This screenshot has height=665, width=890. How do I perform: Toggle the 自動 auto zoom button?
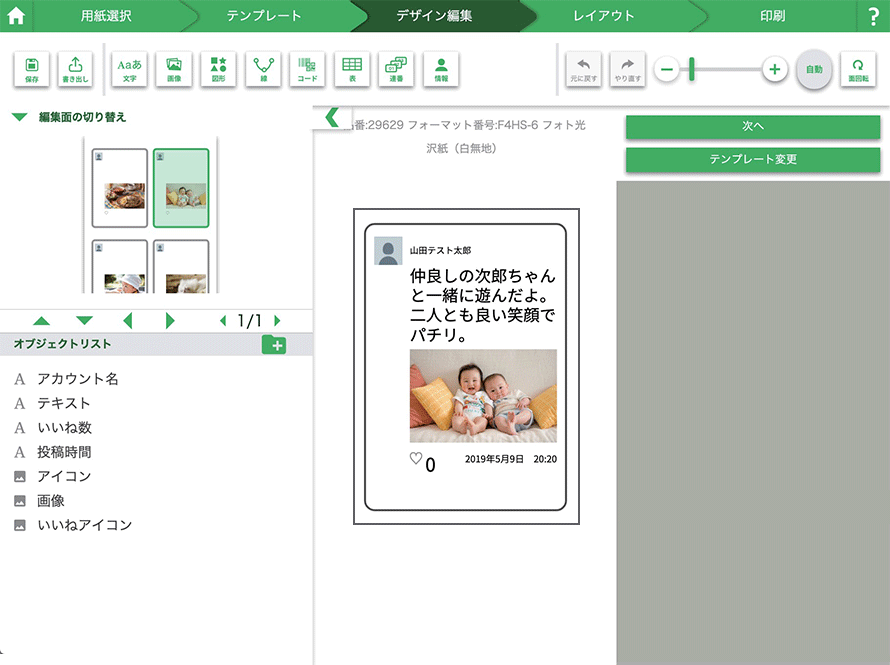point(813,69)
